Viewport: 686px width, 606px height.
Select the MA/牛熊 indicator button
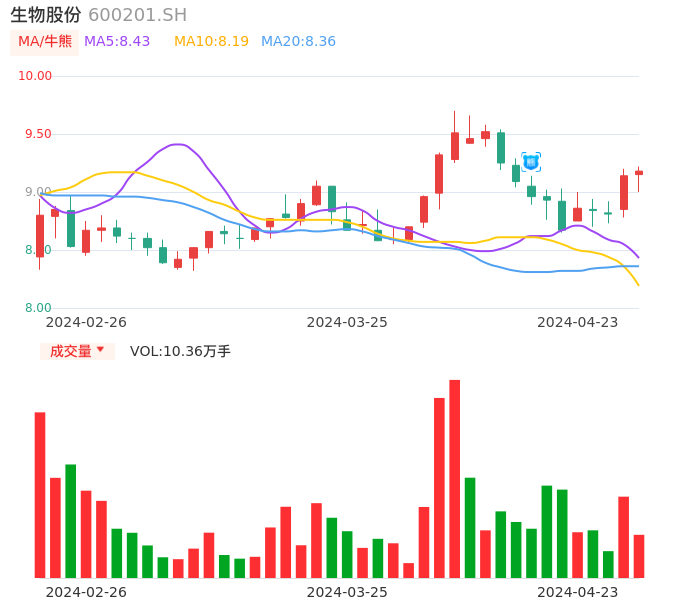[45, 42]
